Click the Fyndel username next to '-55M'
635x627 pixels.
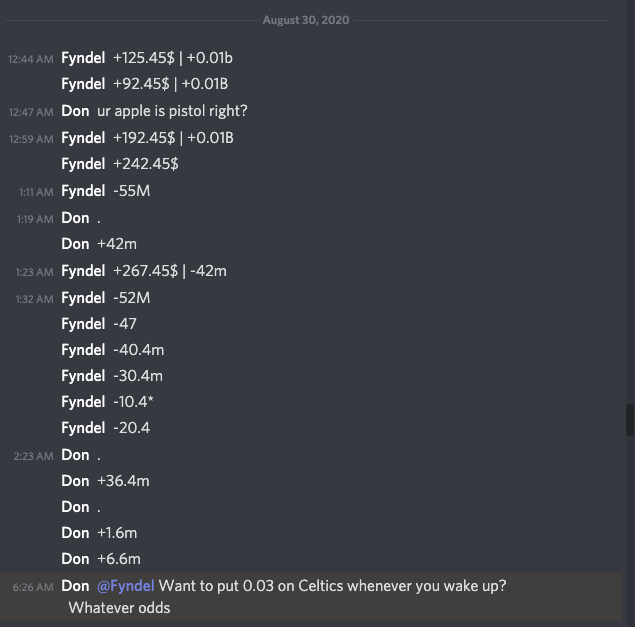(83, 191)
